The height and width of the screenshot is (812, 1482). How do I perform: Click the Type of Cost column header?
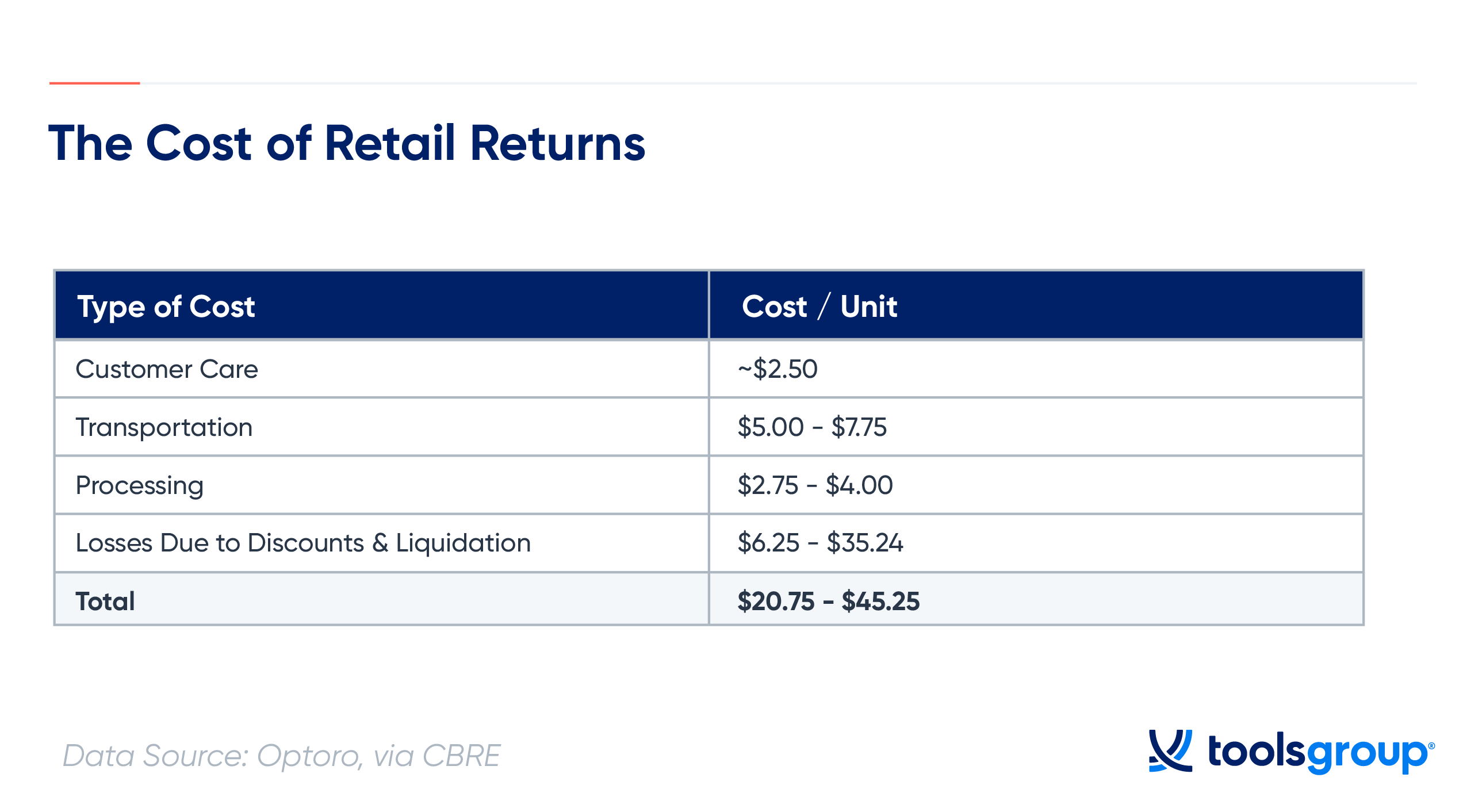tap(381, 305)
